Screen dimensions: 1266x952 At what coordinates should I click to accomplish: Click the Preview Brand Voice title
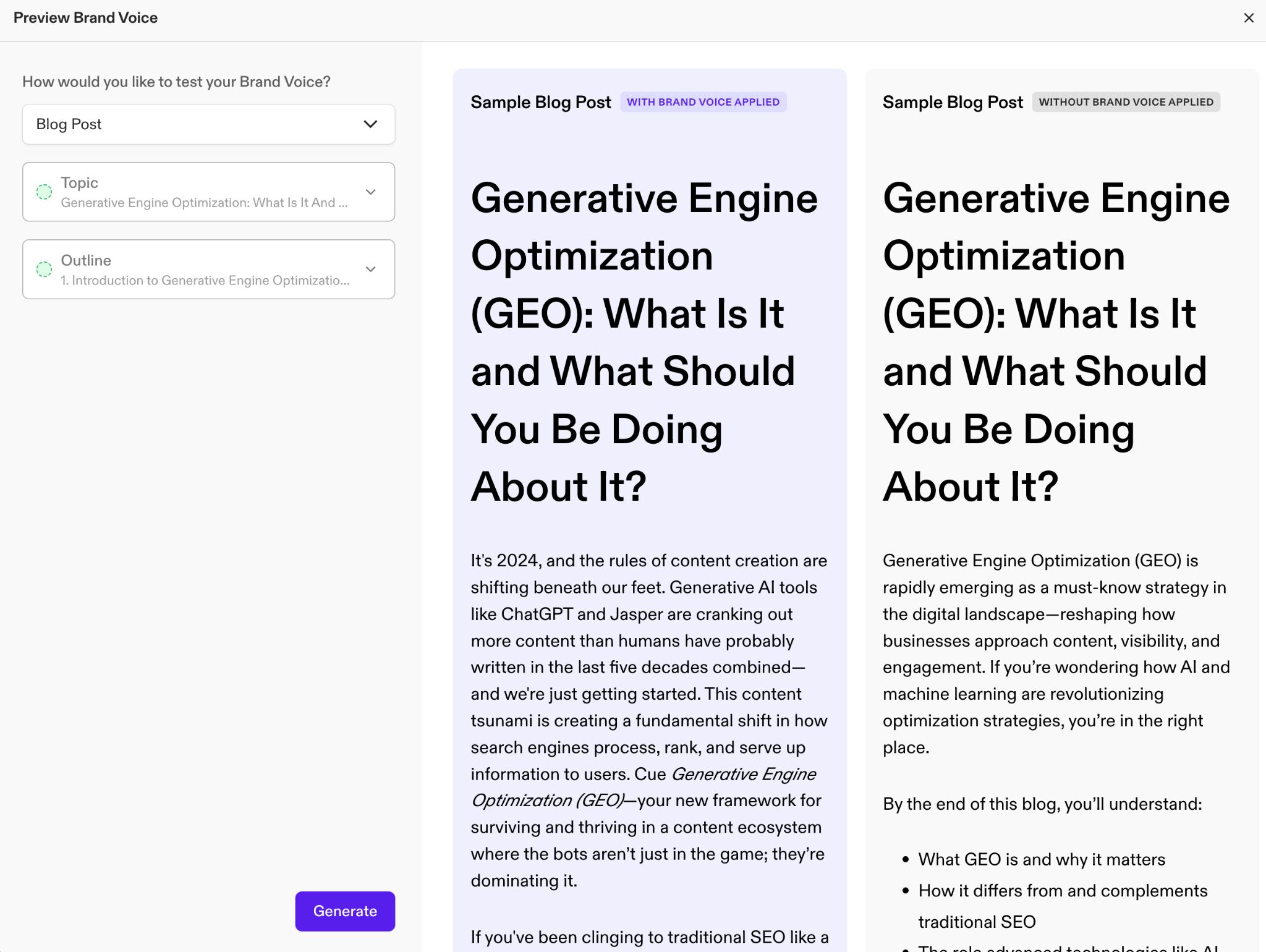pyautogui.click(x=86, y=17)
